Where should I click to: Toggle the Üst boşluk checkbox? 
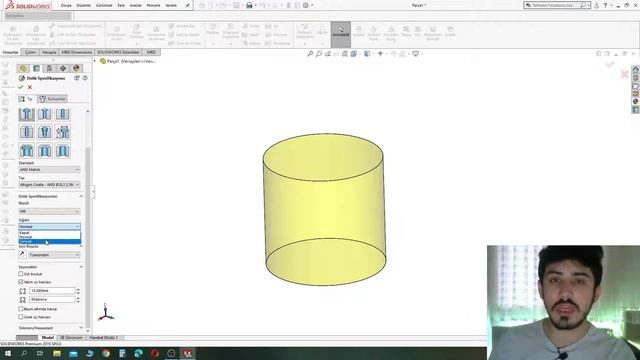click(x=21, y=274)
